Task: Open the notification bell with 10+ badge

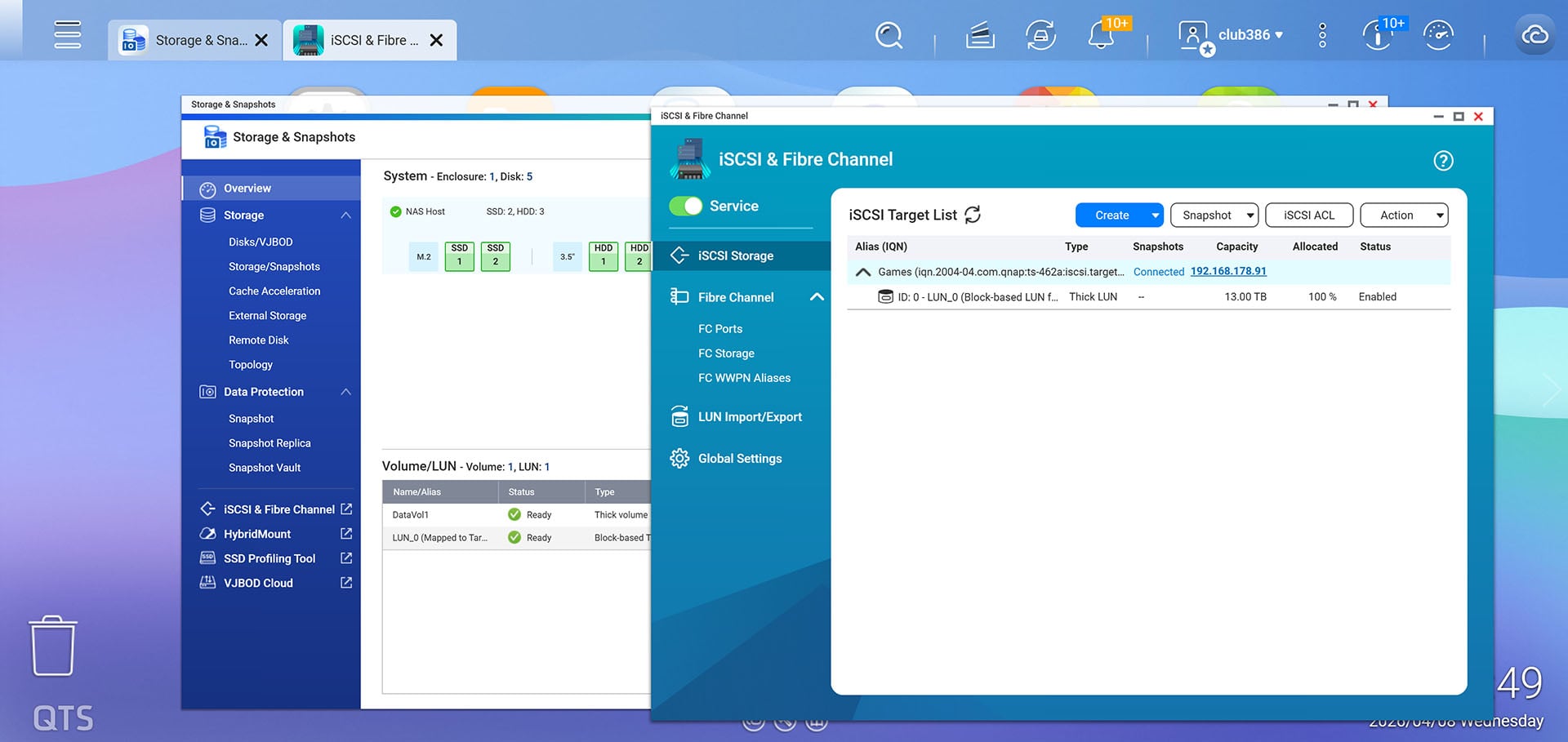Action: coord(1101,36)
